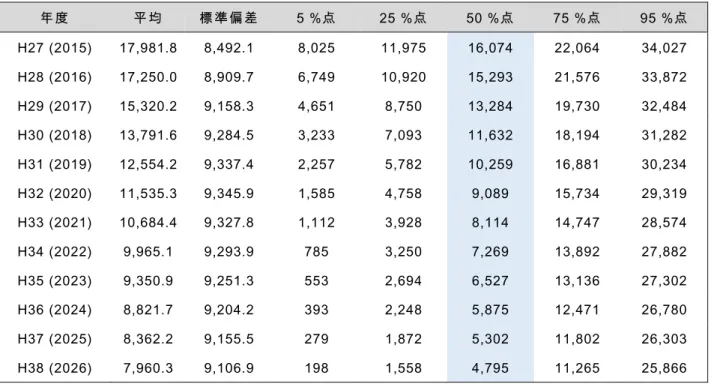Select the H30 (2018) row label
The height and width of the screenshot is (384, 711).
click(54, 136)
